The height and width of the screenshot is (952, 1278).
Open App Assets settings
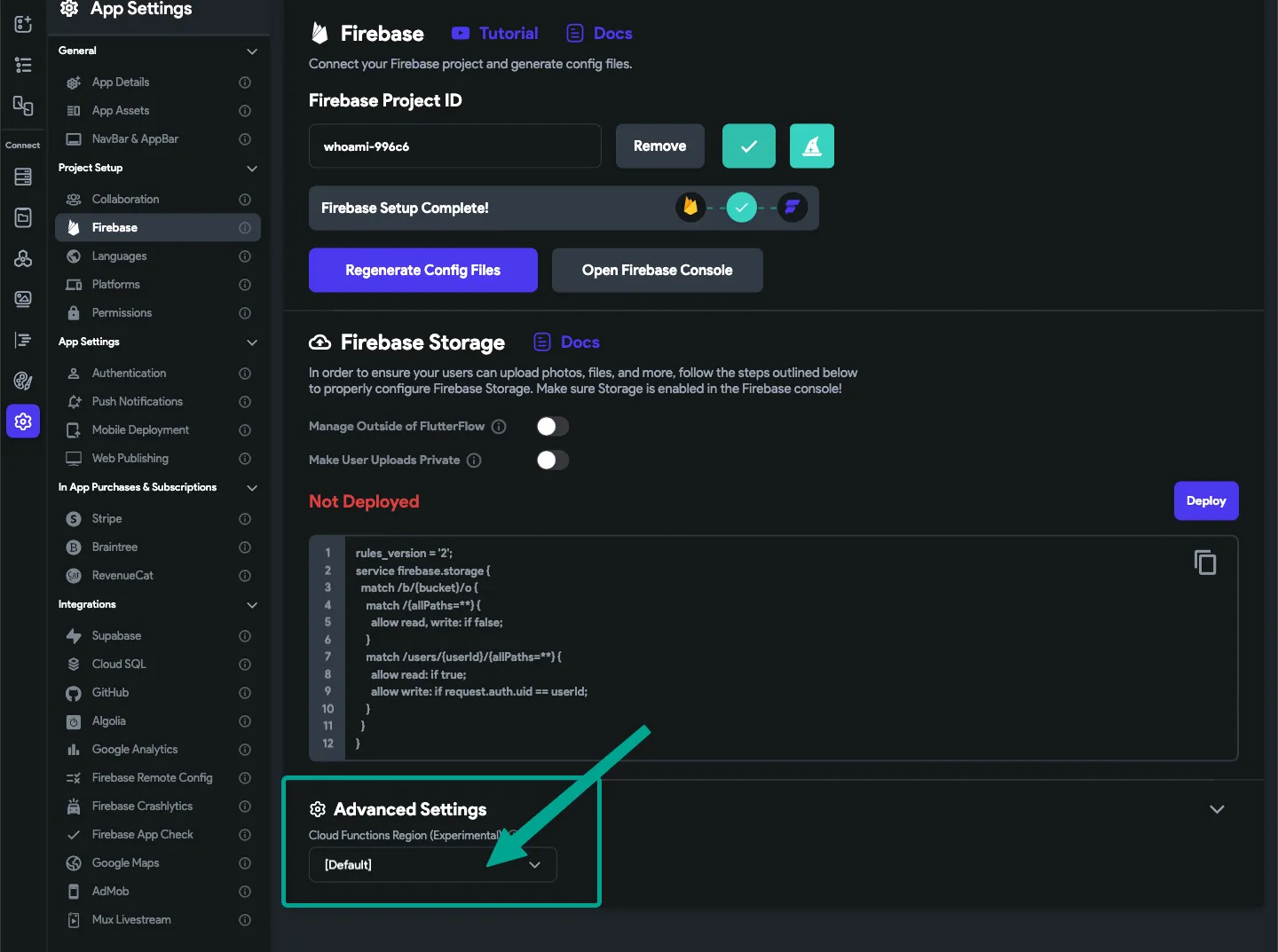158,111
